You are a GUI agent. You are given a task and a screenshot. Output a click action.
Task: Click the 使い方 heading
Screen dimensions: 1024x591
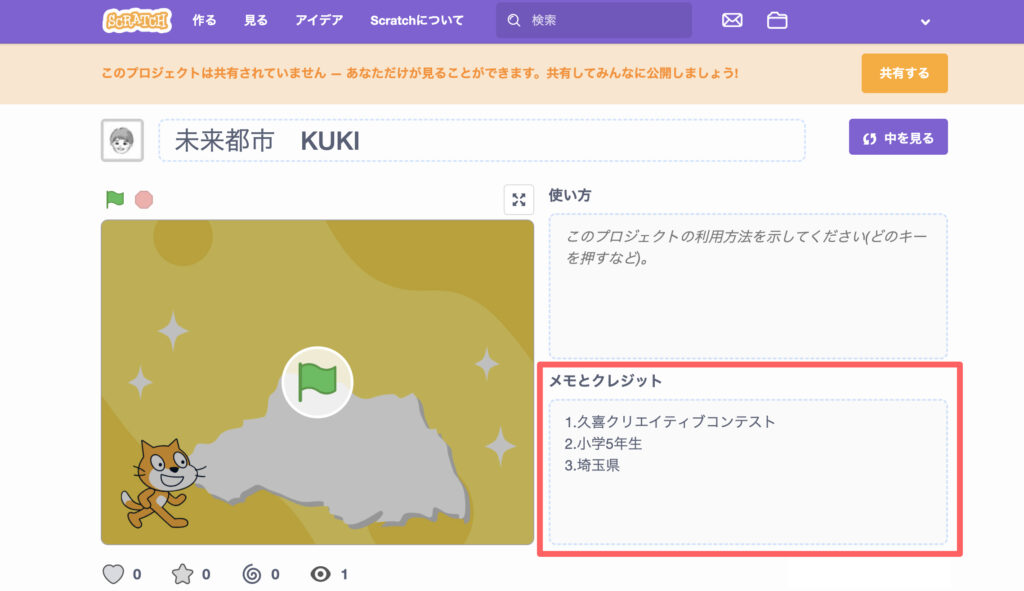click(569, 195)
